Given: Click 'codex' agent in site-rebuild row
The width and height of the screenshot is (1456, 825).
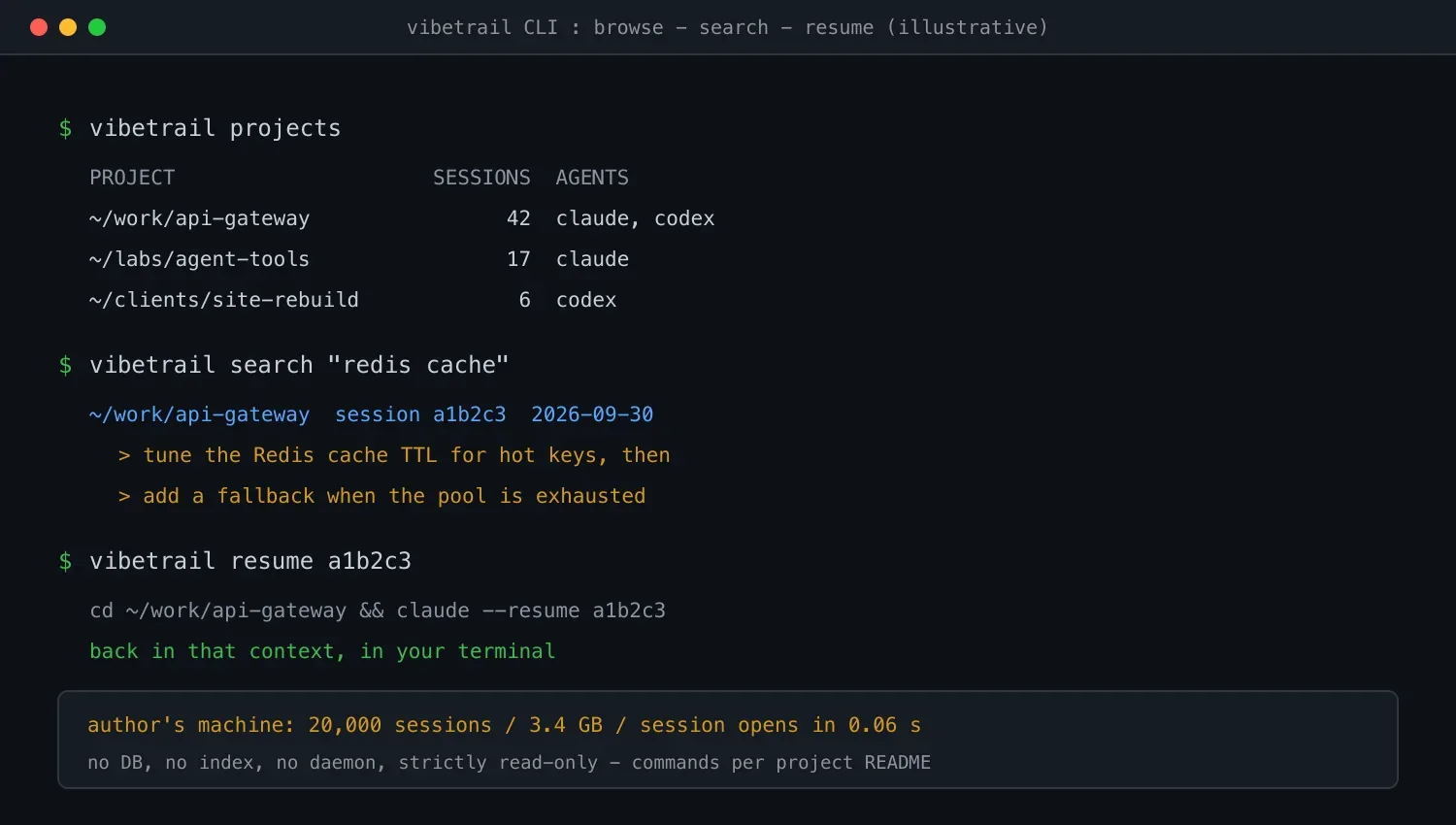Looking at the screenshot, I should (586, 300).
